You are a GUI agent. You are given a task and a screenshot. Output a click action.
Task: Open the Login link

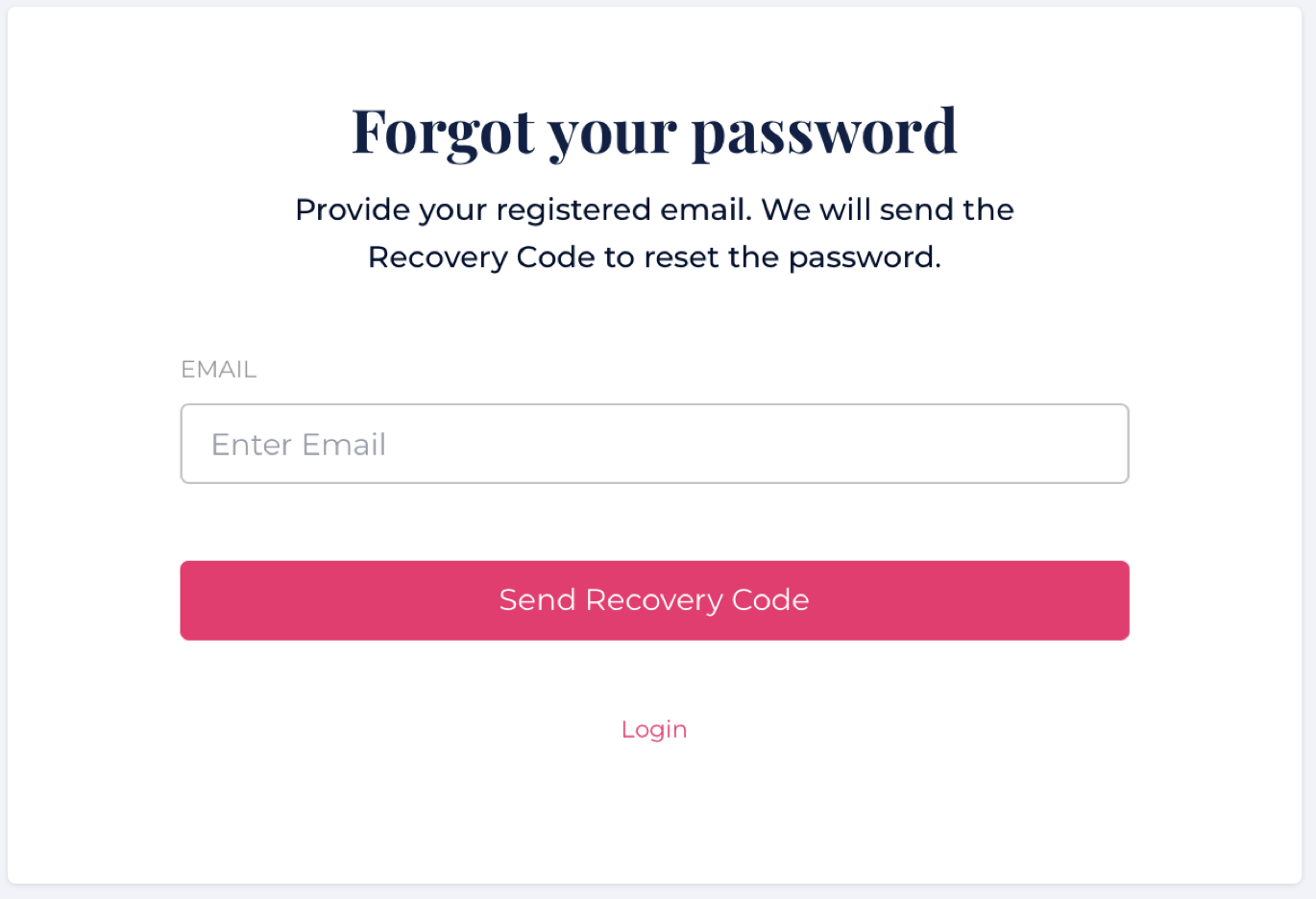point(654,729)
